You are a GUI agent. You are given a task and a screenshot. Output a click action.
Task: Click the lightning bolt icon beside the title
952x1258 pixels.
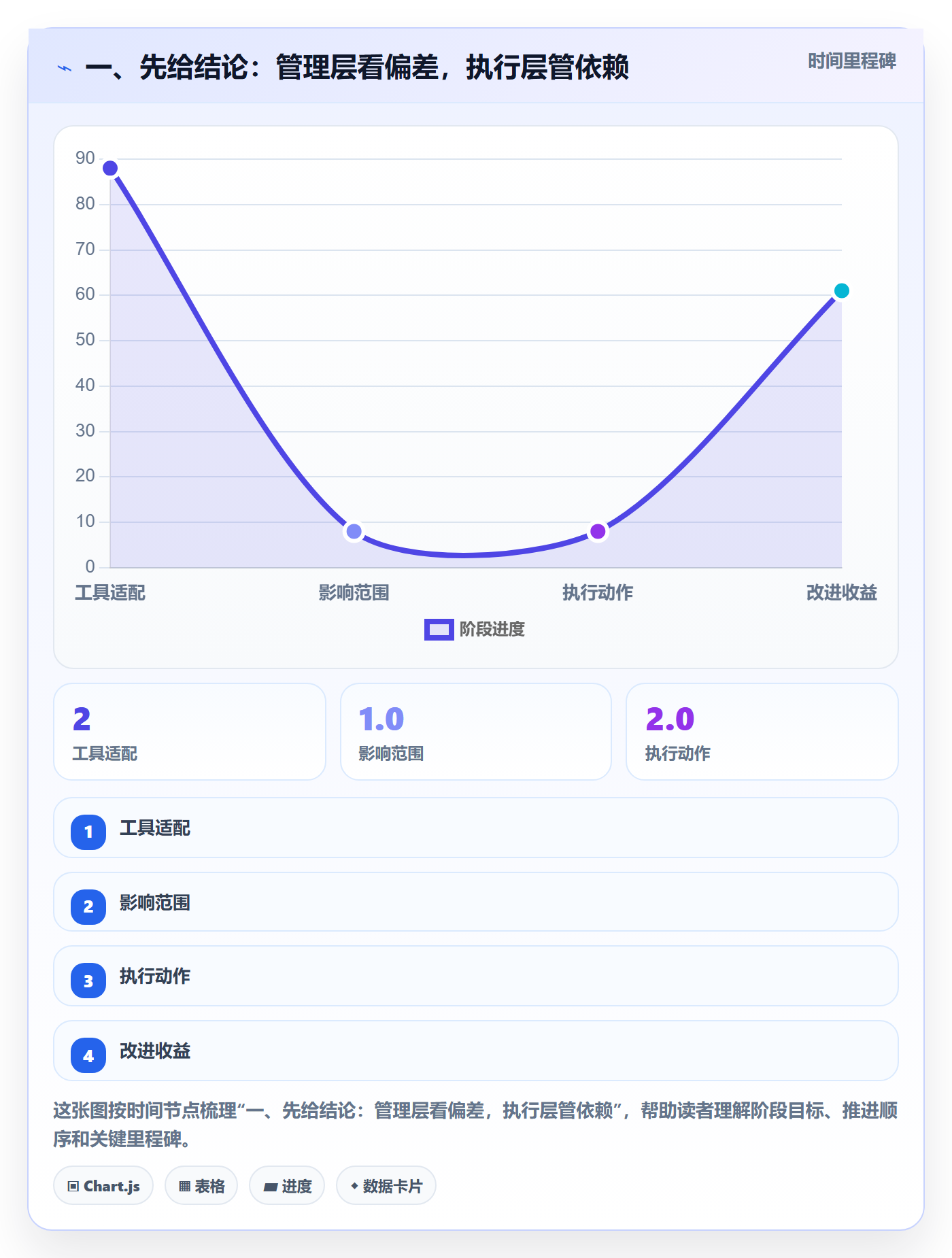tap(65, 68)
